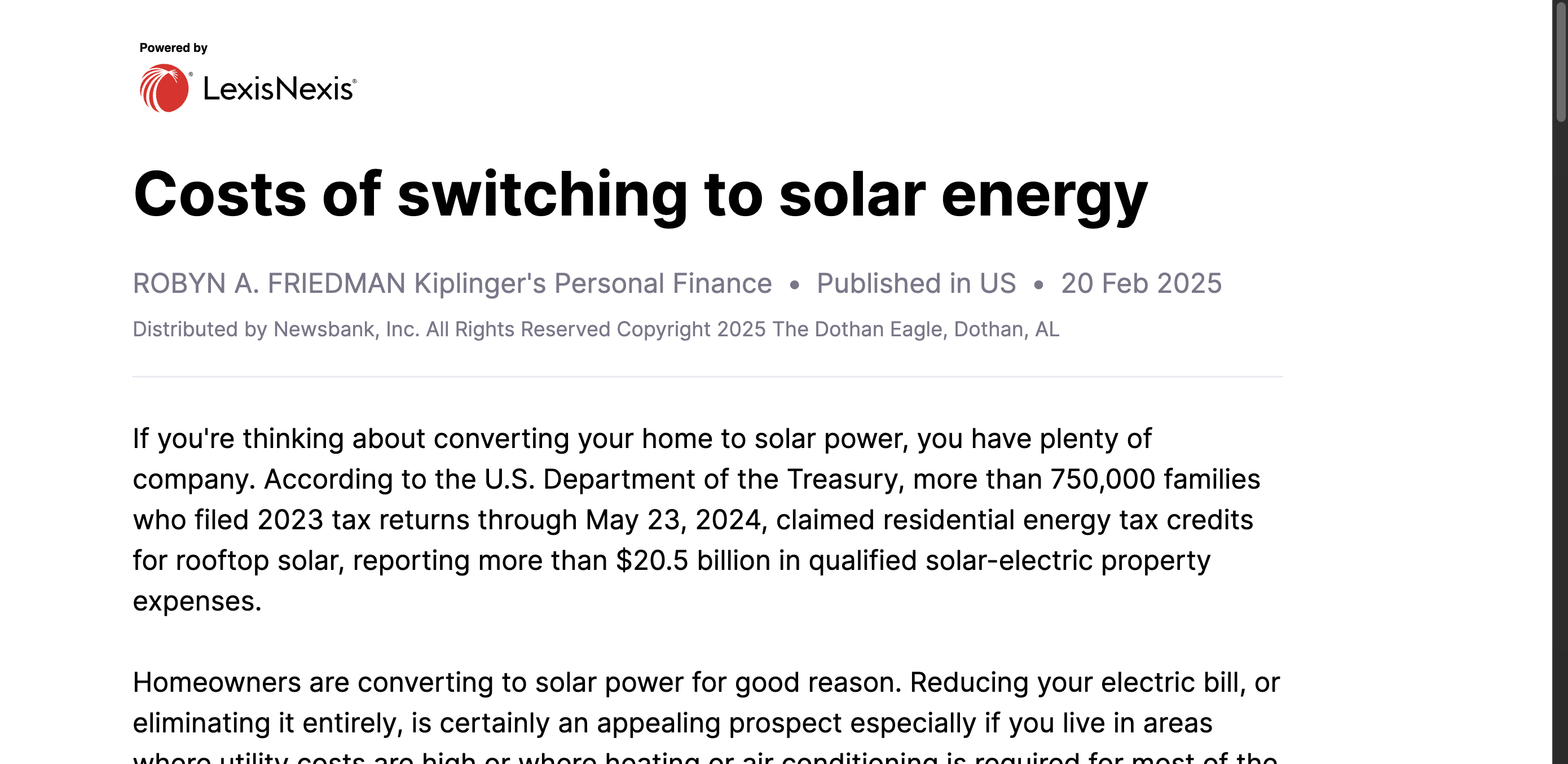Image resolution: width=1568 pixels, height=764 pixels.
Task: Click "Kiplinger's Personal Finance" in the byline
Action: (x=593, y=284)
